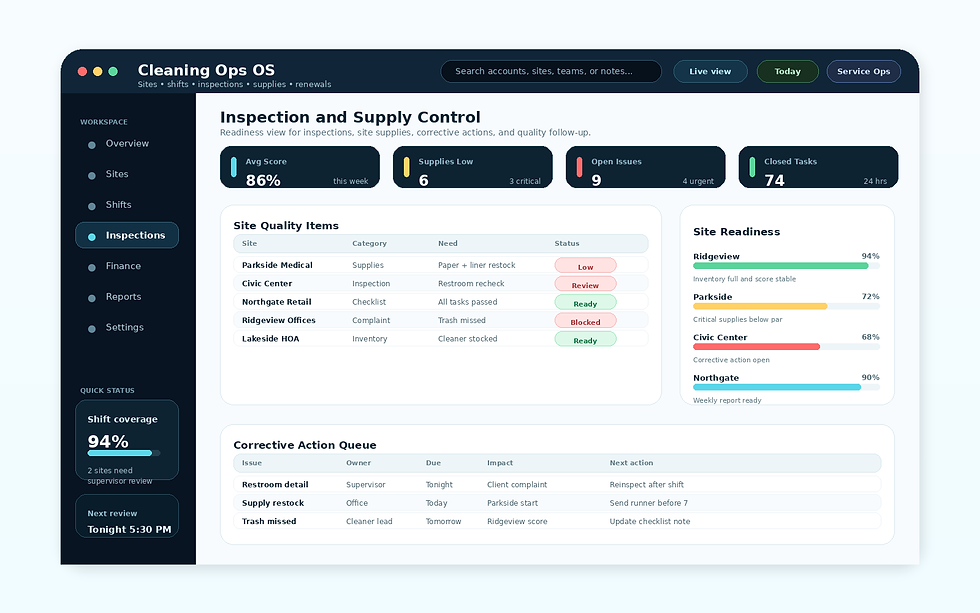Click the Supply restock issue row
This screenshot has height=613, width=980.
557,503
